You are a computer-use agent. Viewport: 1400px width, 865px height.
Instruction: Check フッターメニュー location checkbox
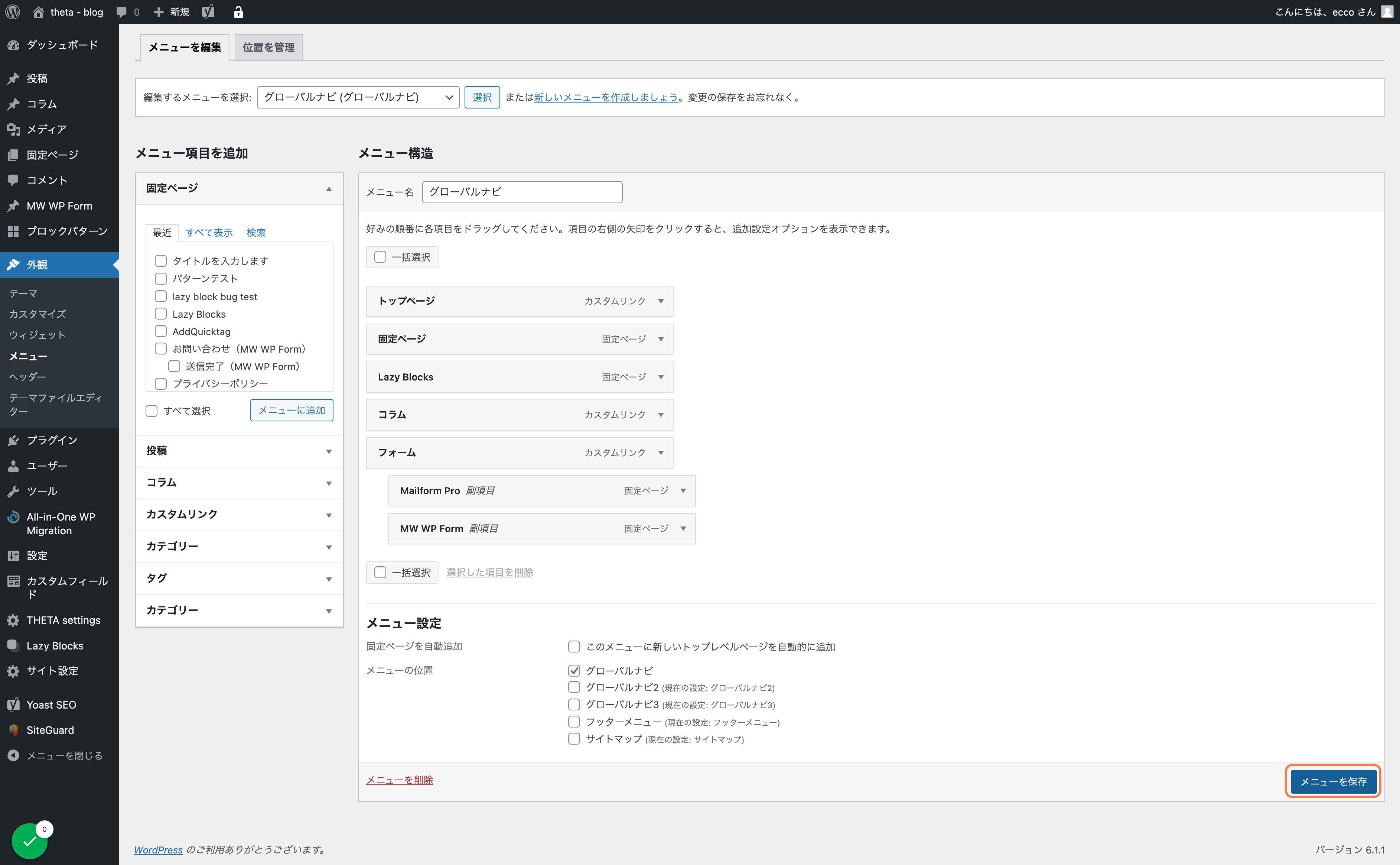pos(574,722)
